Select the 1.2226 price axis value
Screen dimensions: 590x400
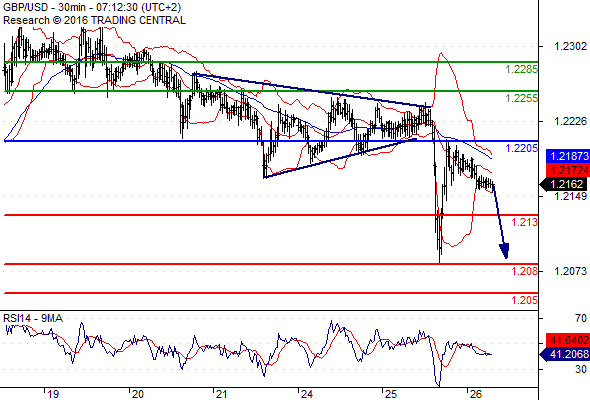click(570, 121)
